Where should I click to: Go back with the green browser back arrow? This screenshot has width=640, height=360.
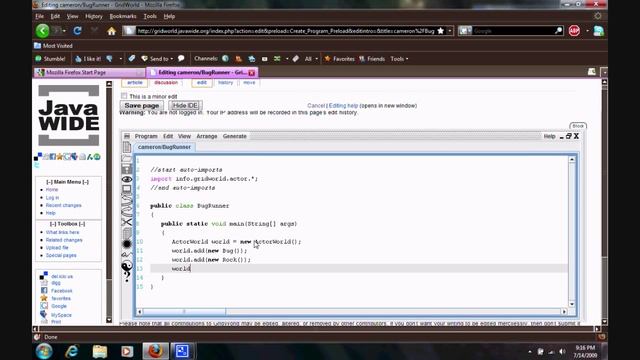[x=42, y=31]
